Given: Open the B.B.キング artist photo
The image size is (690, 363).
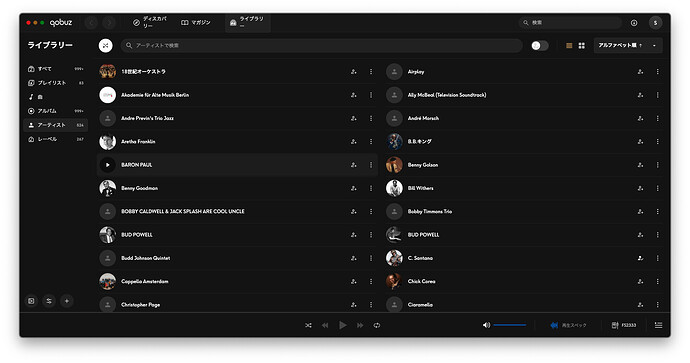Looking at the screenshot, I should coord(394,142).
